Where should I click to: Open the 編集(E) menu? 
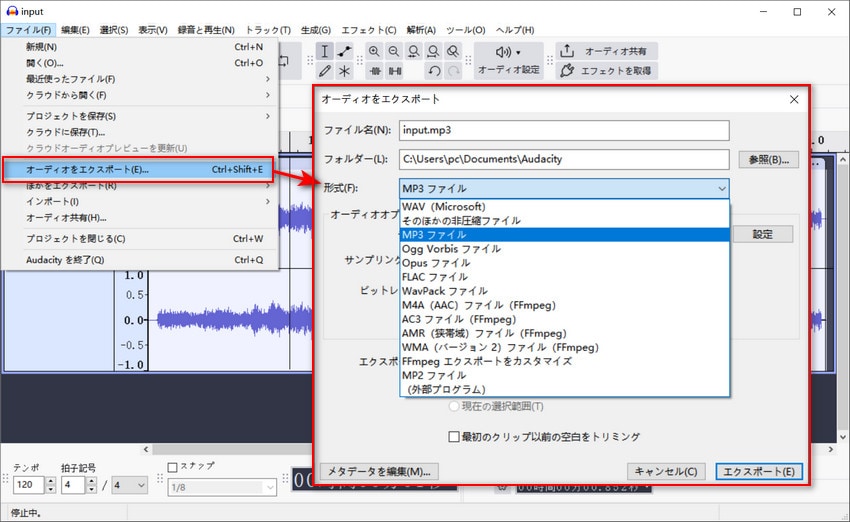point(75,30)
